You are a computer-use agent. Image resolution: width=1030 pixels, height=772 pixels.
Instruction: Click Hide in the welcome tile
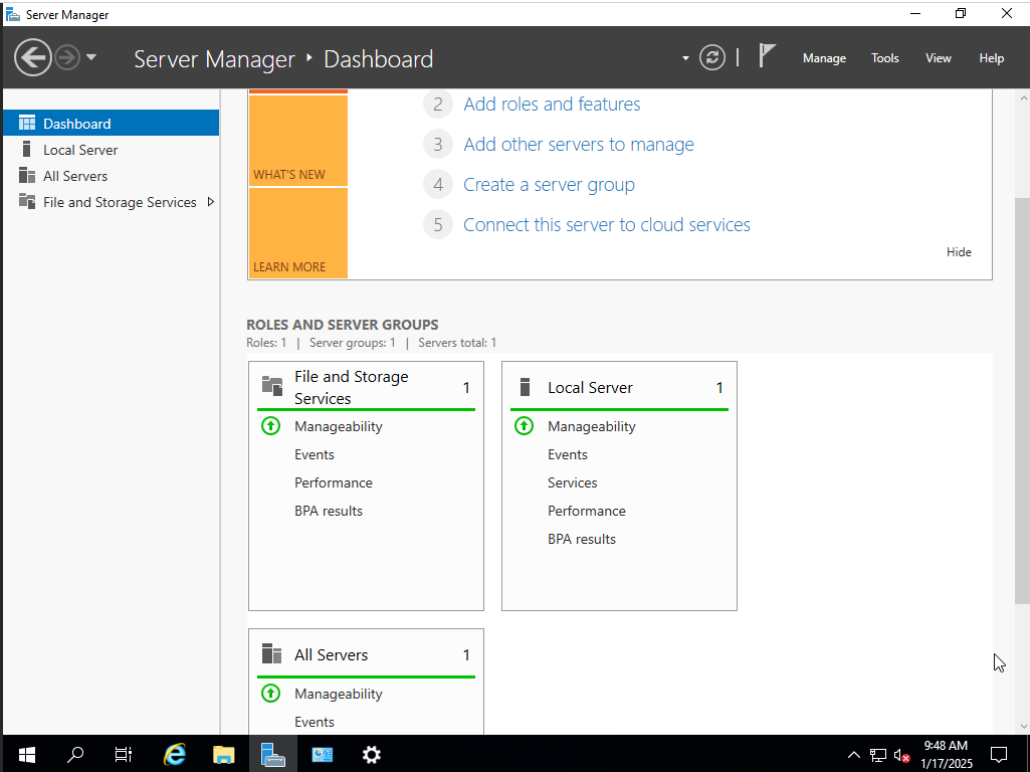958,252
